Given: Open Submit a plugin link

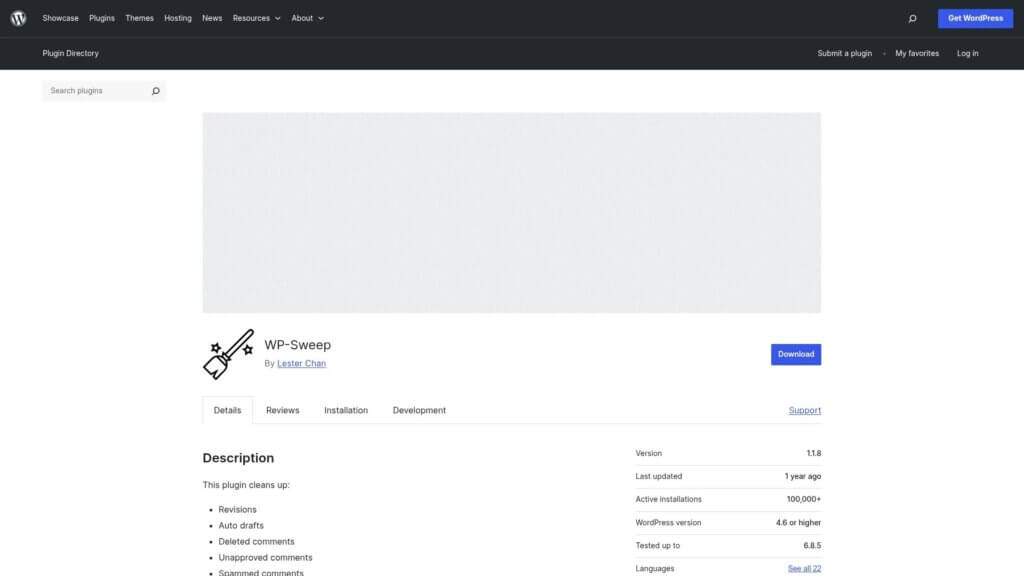Looking at the screenshot, I should (x=844, y=54).
